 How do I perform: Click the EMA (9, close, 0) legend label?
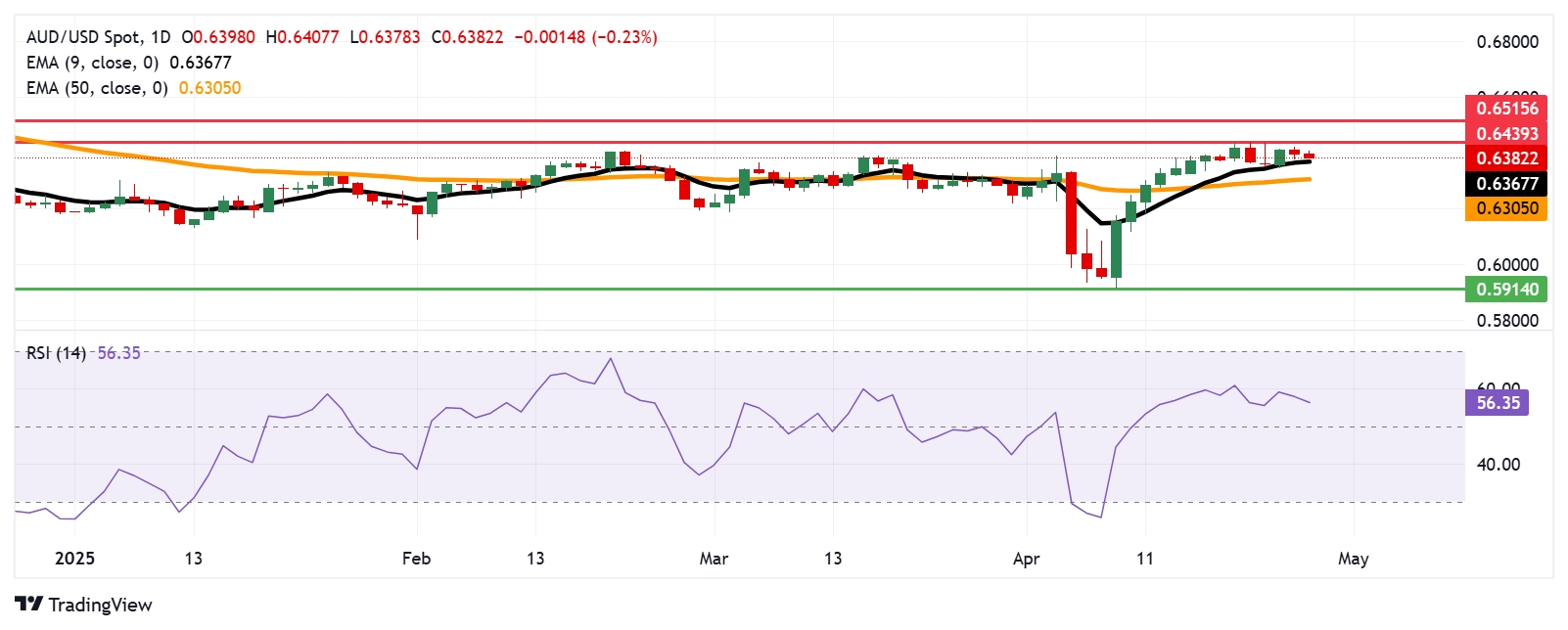(x=93, y=63)
